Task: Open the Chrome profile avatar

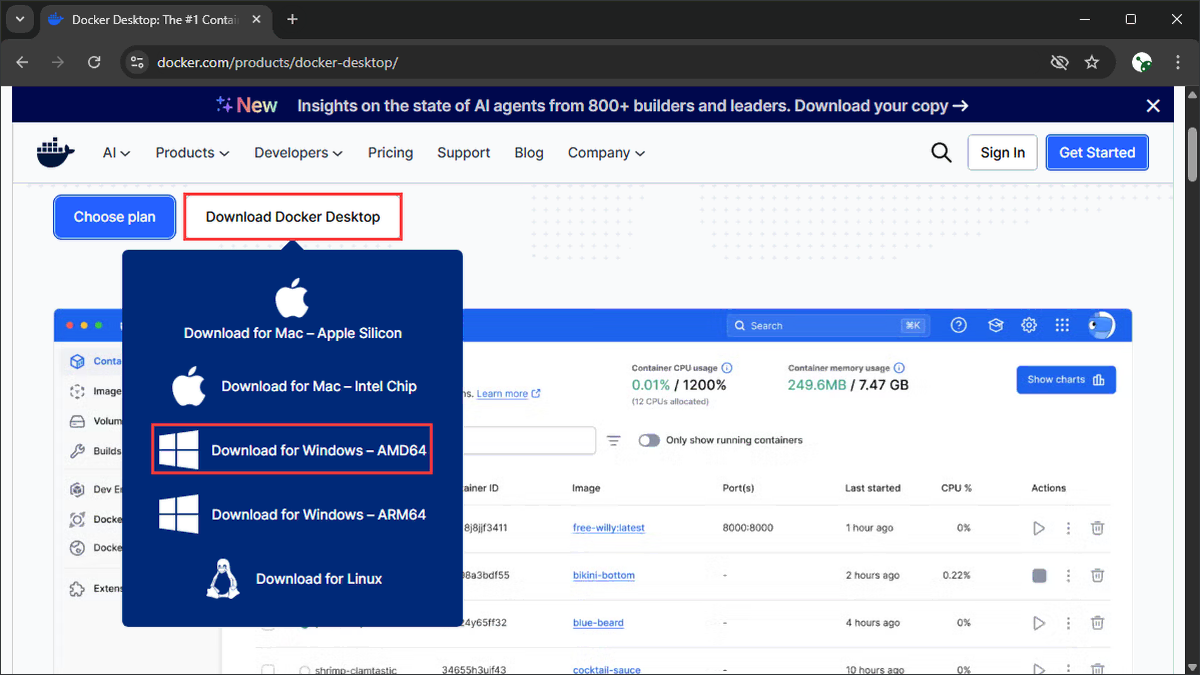Action: (1142, 62)
